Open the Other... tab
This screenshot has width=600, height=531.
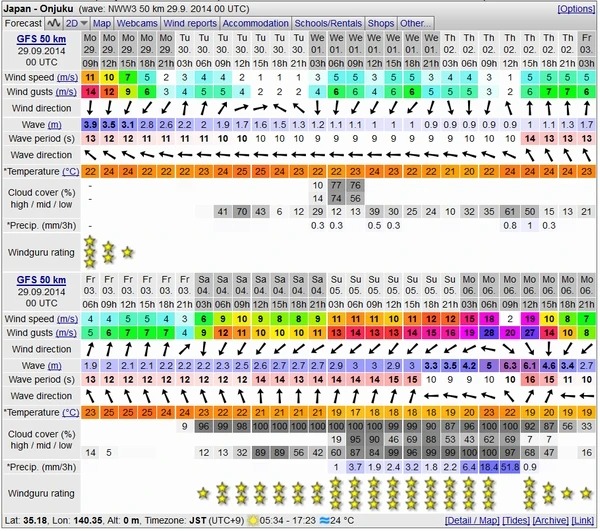click(x=415, y=23)
